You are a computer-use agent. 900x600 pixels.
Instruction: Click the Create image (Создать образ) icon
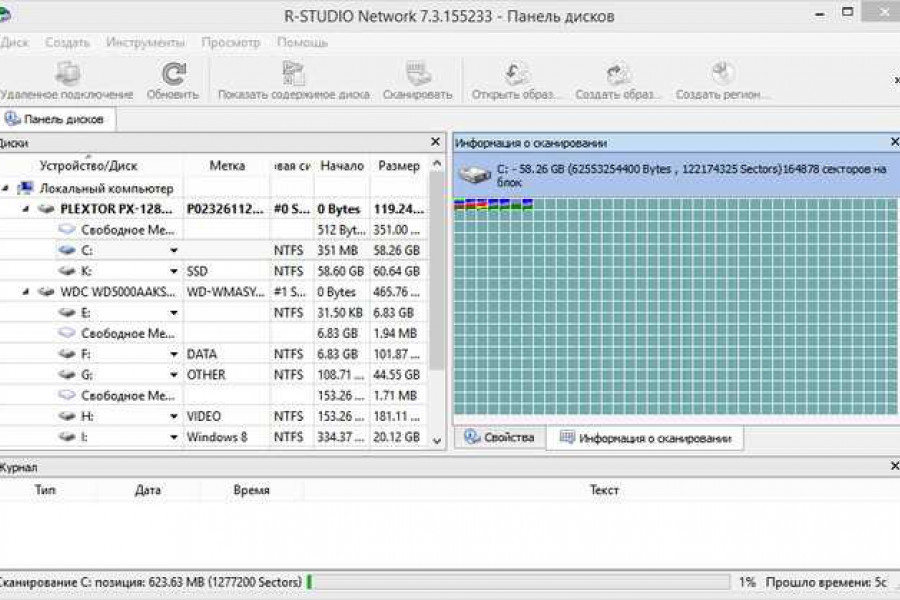coord(618,74)
